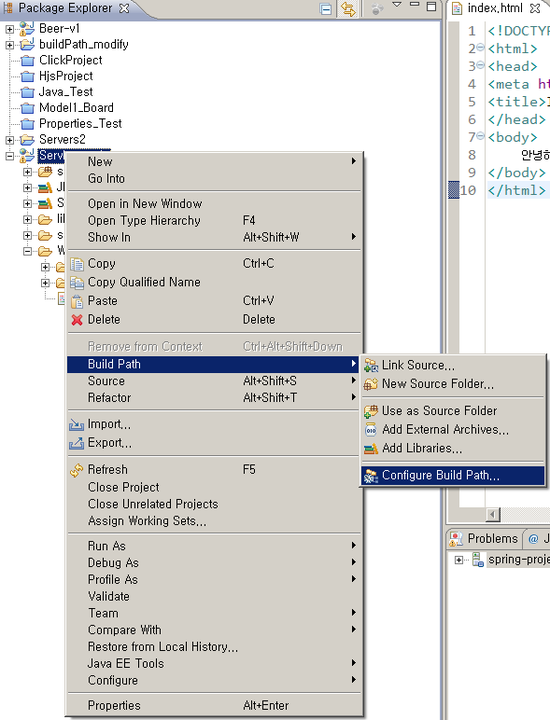Click the Import... icon

[x=76, y=425]
